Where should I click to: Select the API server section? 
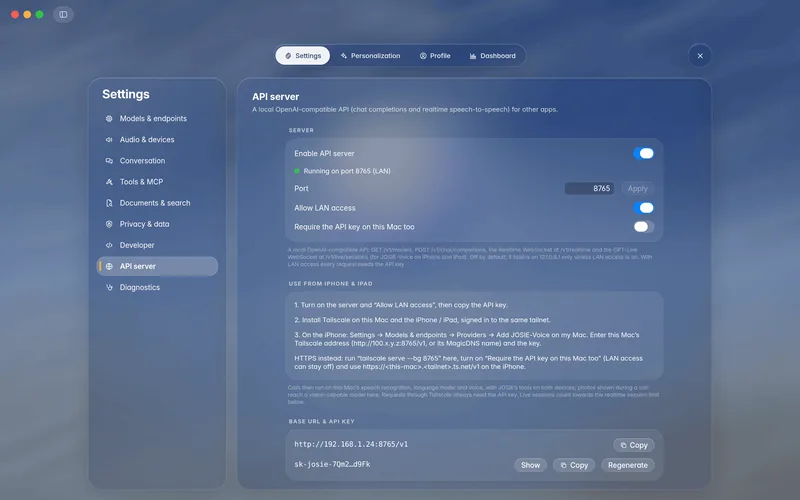[157, 266]
